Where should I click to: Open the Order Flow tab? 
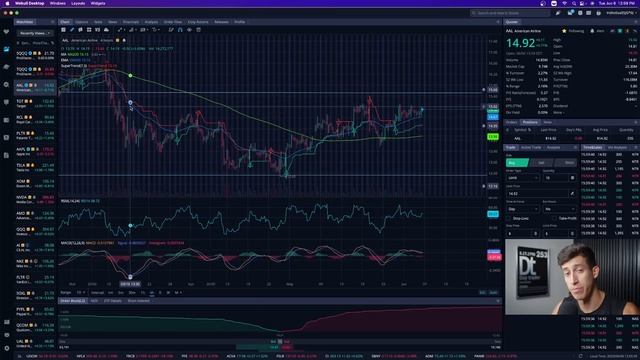point(173,22)
